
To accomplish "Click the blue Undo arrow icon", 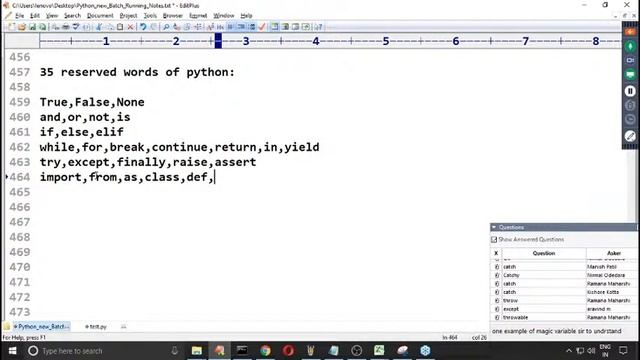I will tap(143, 27).
